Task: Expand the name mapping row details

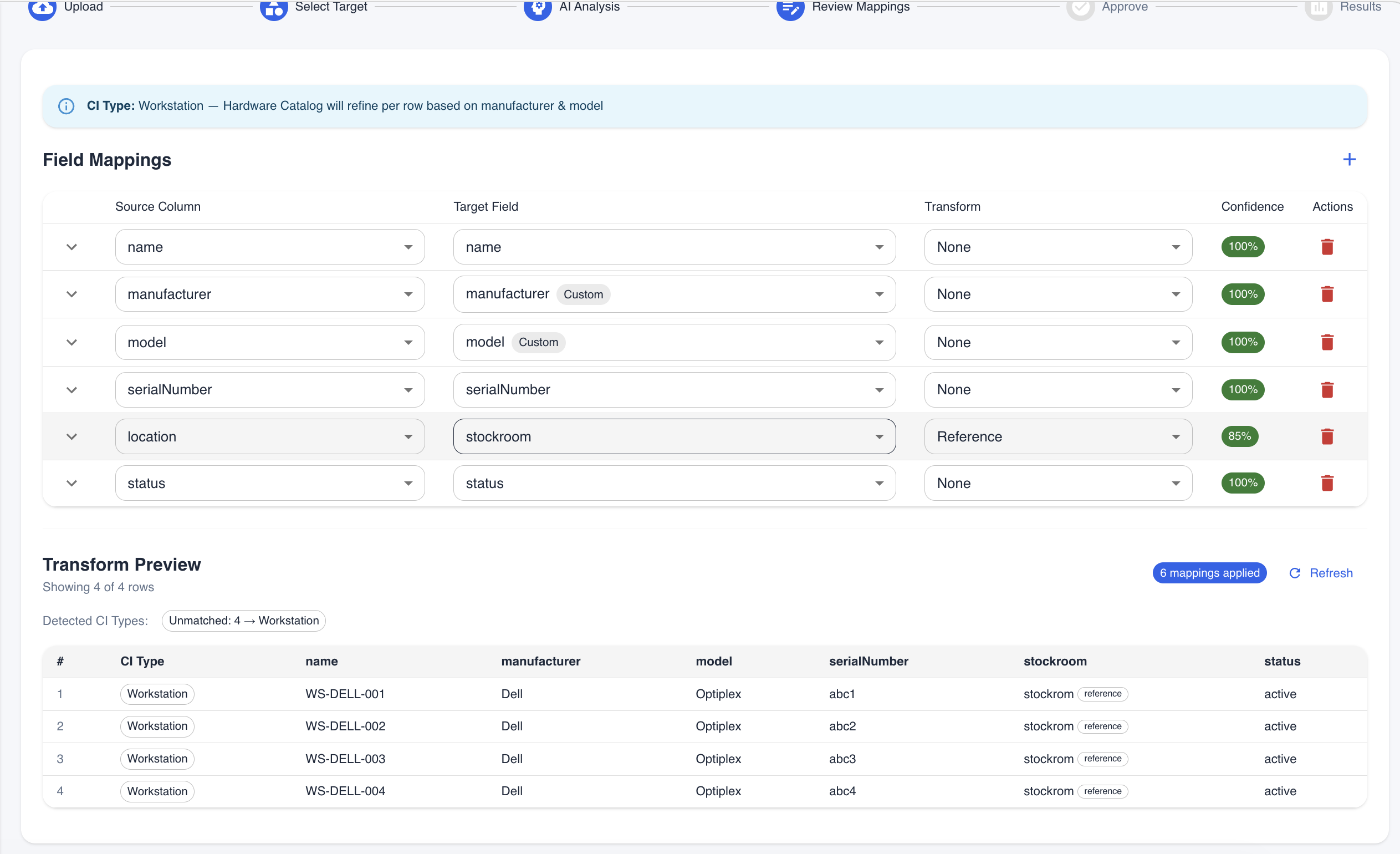Action: click(71, 247)
